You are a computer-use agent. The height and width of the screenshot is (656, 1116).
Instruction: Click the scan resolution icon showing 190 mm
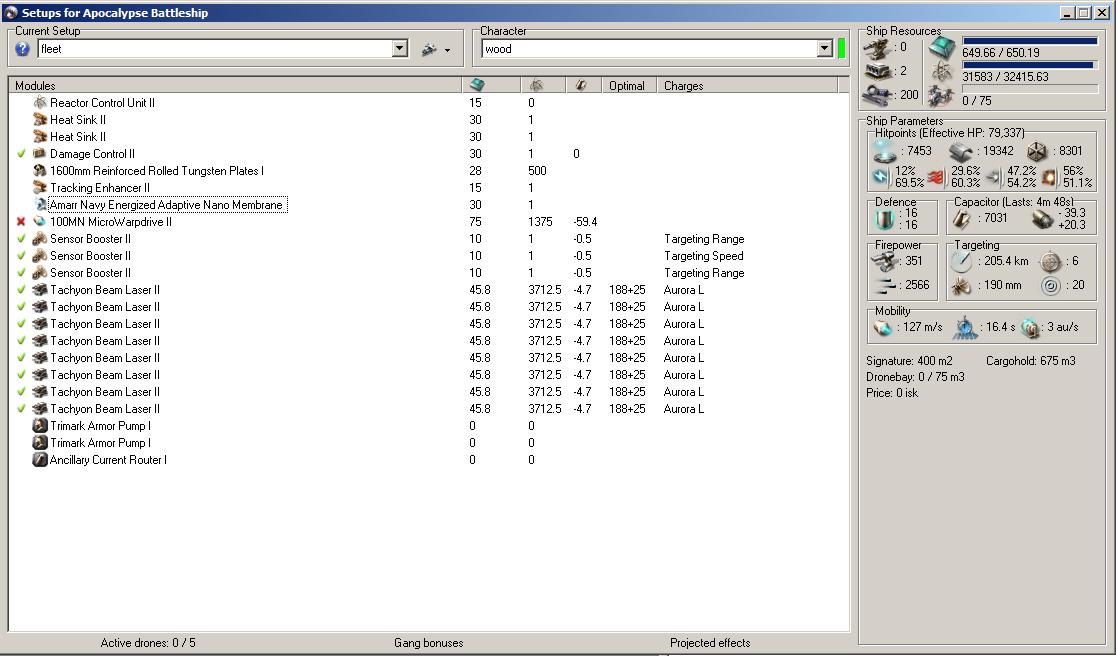[962, 286]
